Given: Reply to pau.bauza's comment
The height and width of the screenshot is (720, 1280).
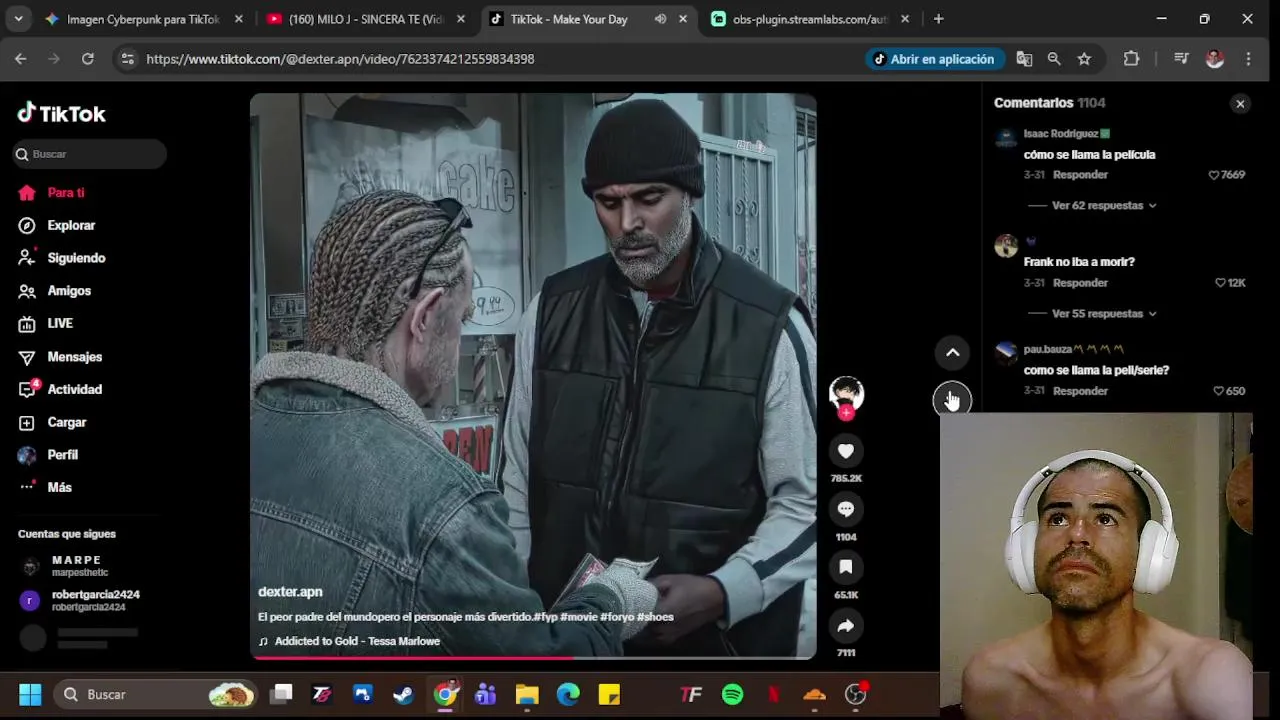Looking at the screenshot, I should (1080, 391).
